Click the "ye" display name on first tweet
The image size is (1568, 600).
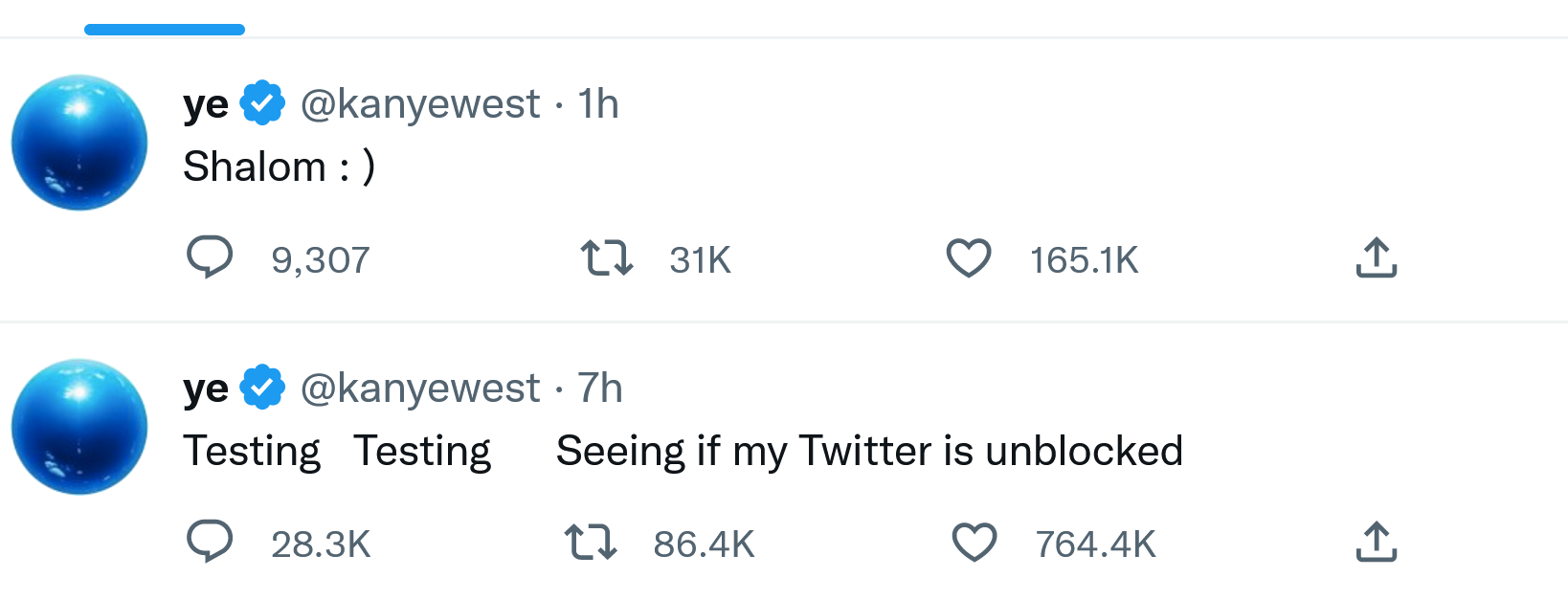tap(206, 103)
